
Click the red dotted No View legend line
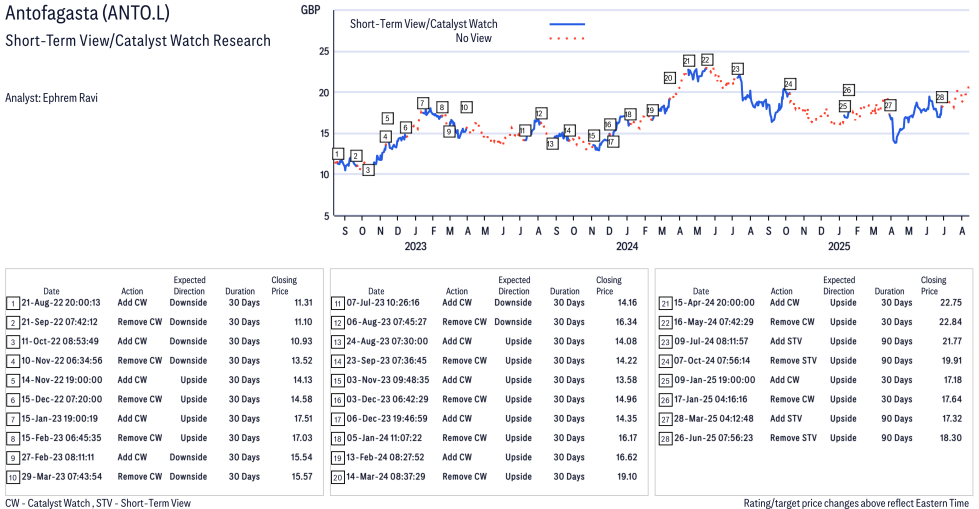coord(567,39)
